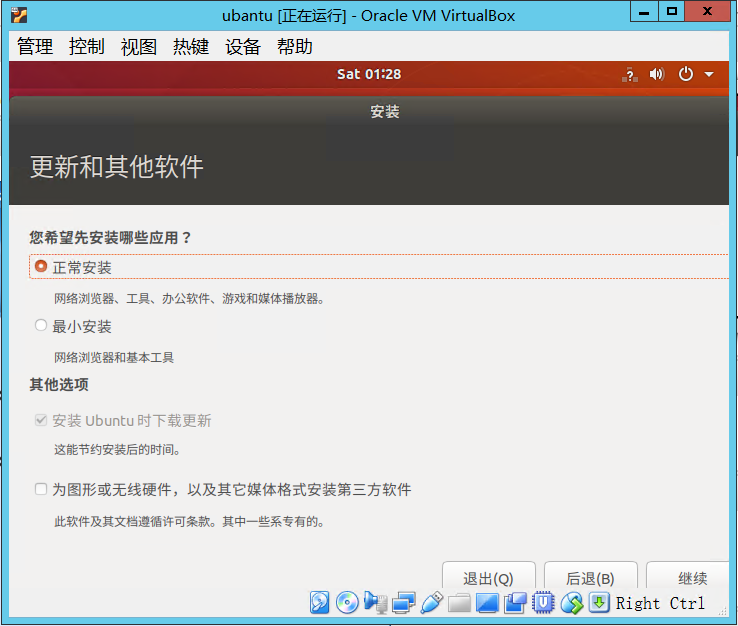Click the USB devices status icon

(x=431, y=602)
